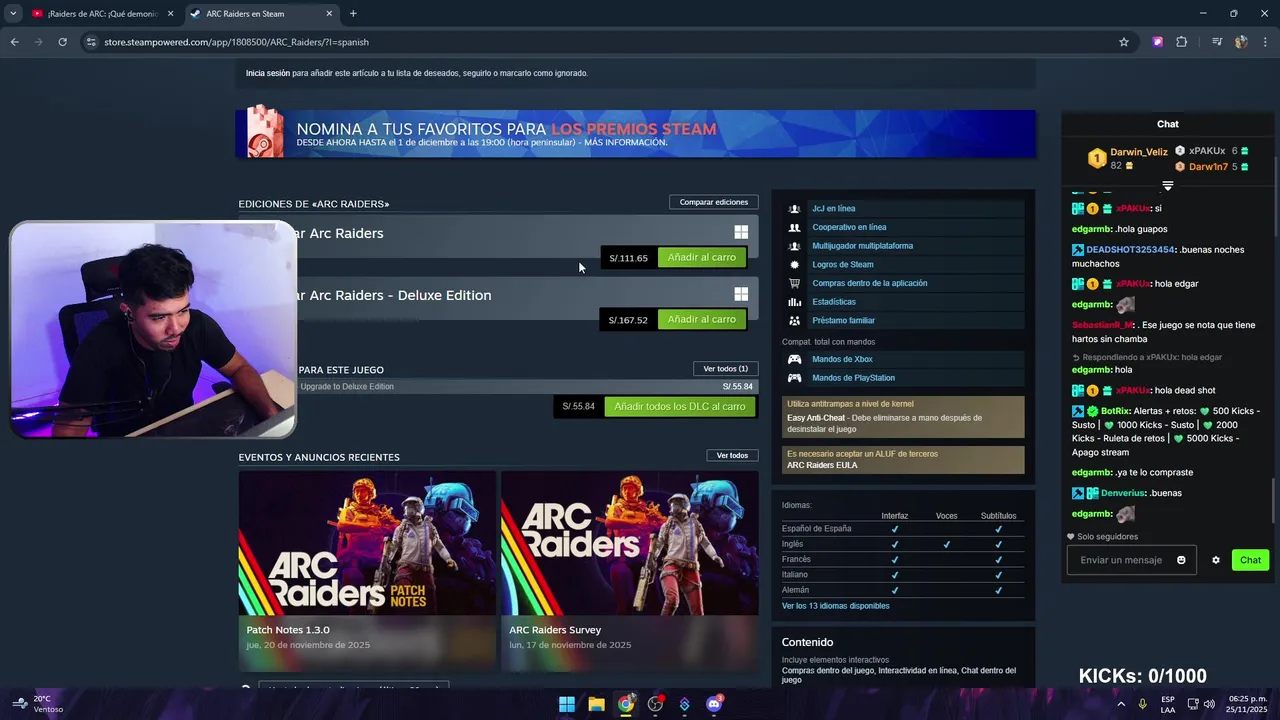Click Mandos de PlayStation link
Image resolution: width=1280 pixels, height=720 pixels.
(x=853, y=378)
